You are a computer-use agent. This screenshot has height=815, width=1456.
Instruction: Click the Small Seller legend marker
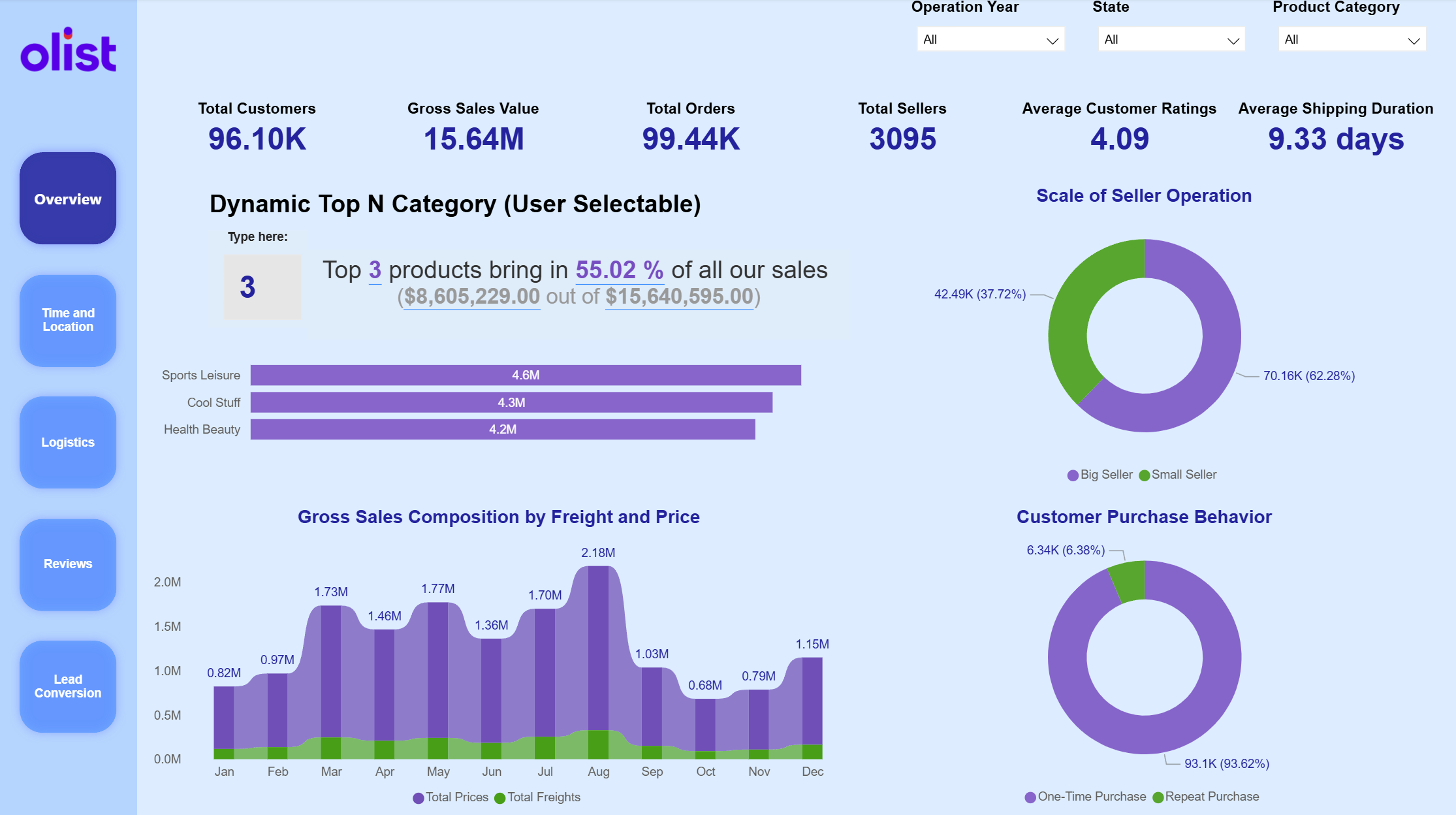(x=1144, y=475)
